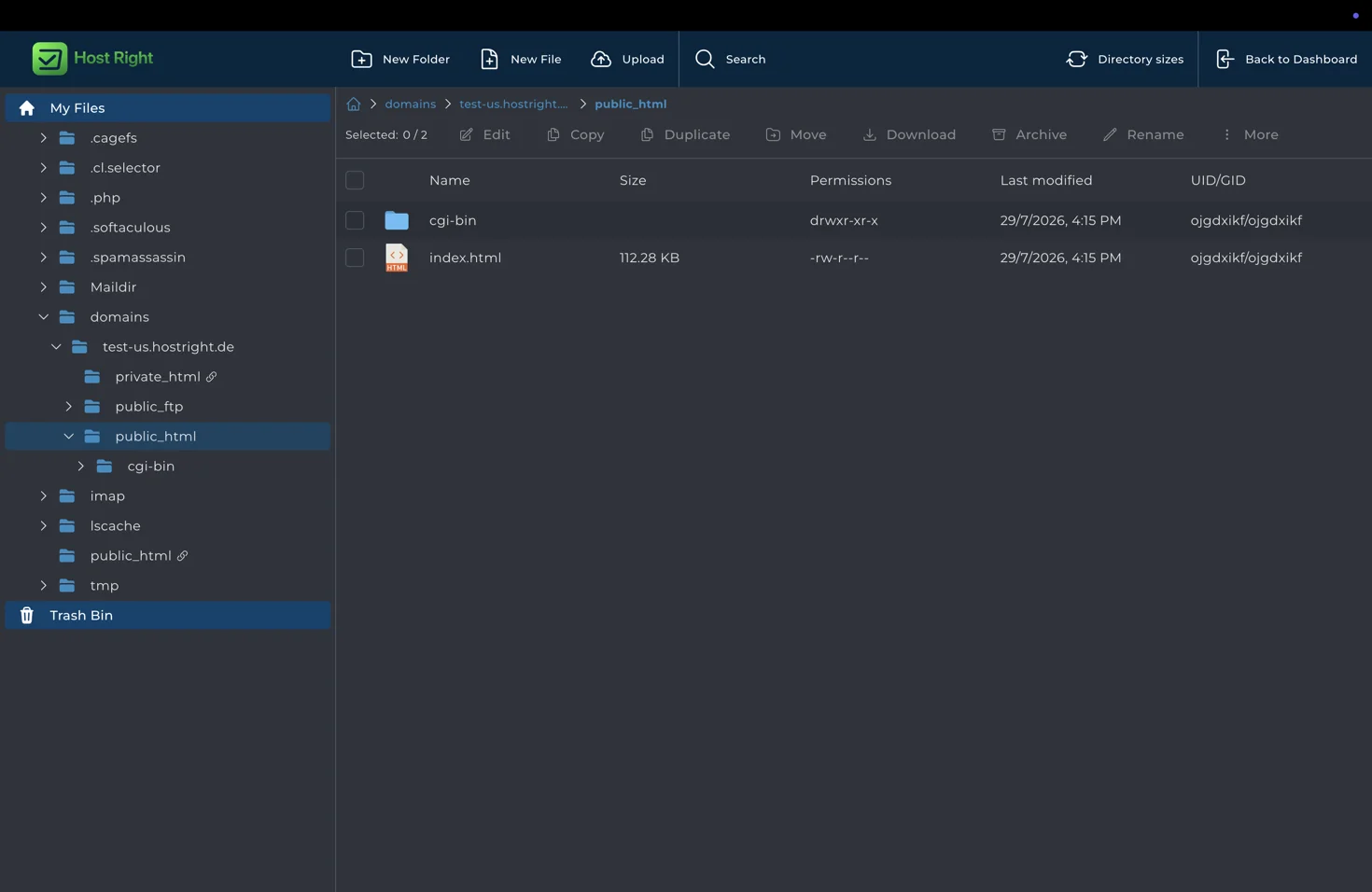Expand the .php folder
The width and height of the screenshot is (1372, 892).
pyautogui.click(x=43, y=198)
